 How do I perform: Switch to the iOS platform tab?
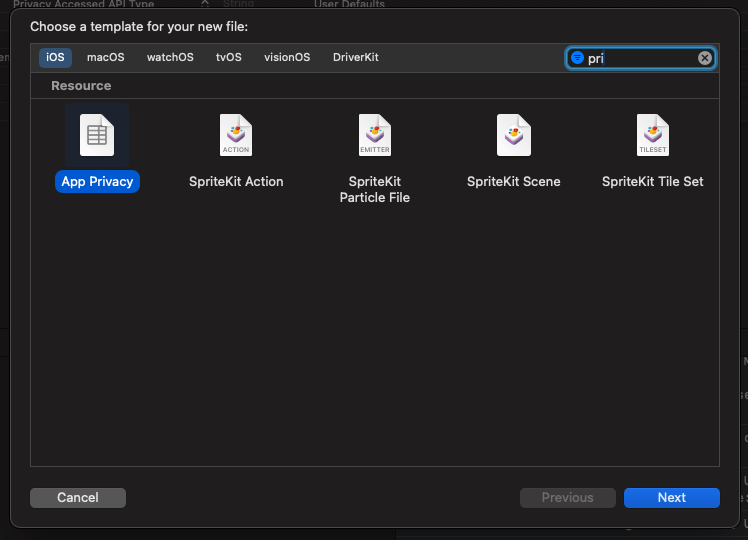[55, 58]
